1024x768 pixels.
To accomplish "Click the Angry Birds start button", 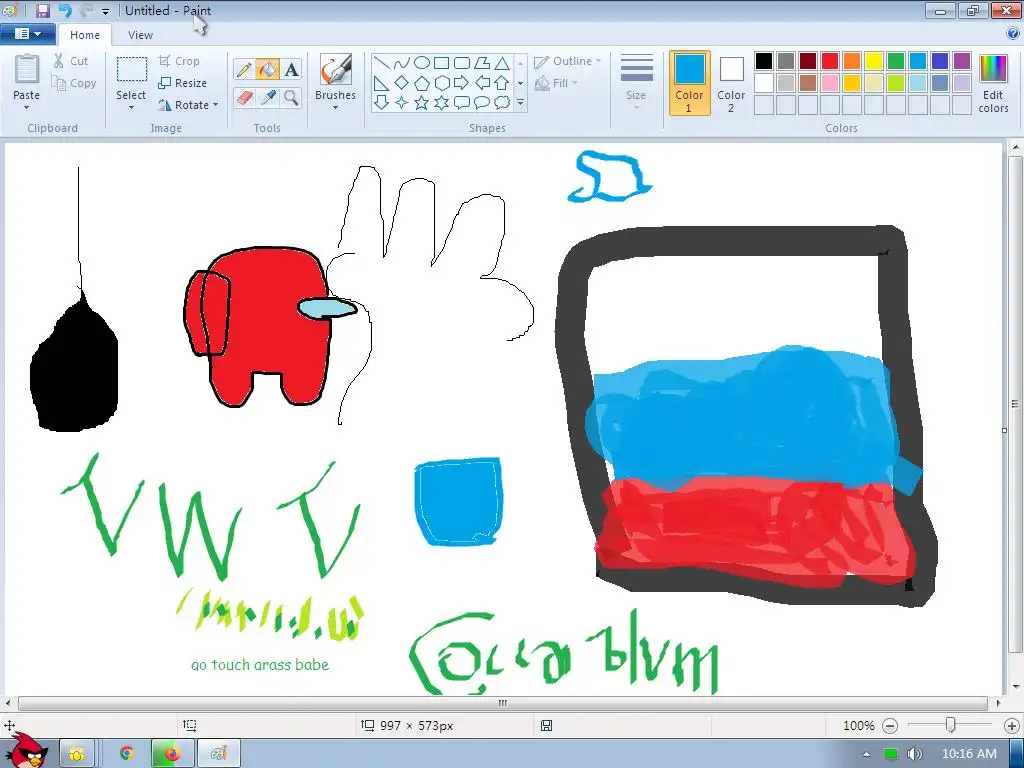I will (25, 751).
